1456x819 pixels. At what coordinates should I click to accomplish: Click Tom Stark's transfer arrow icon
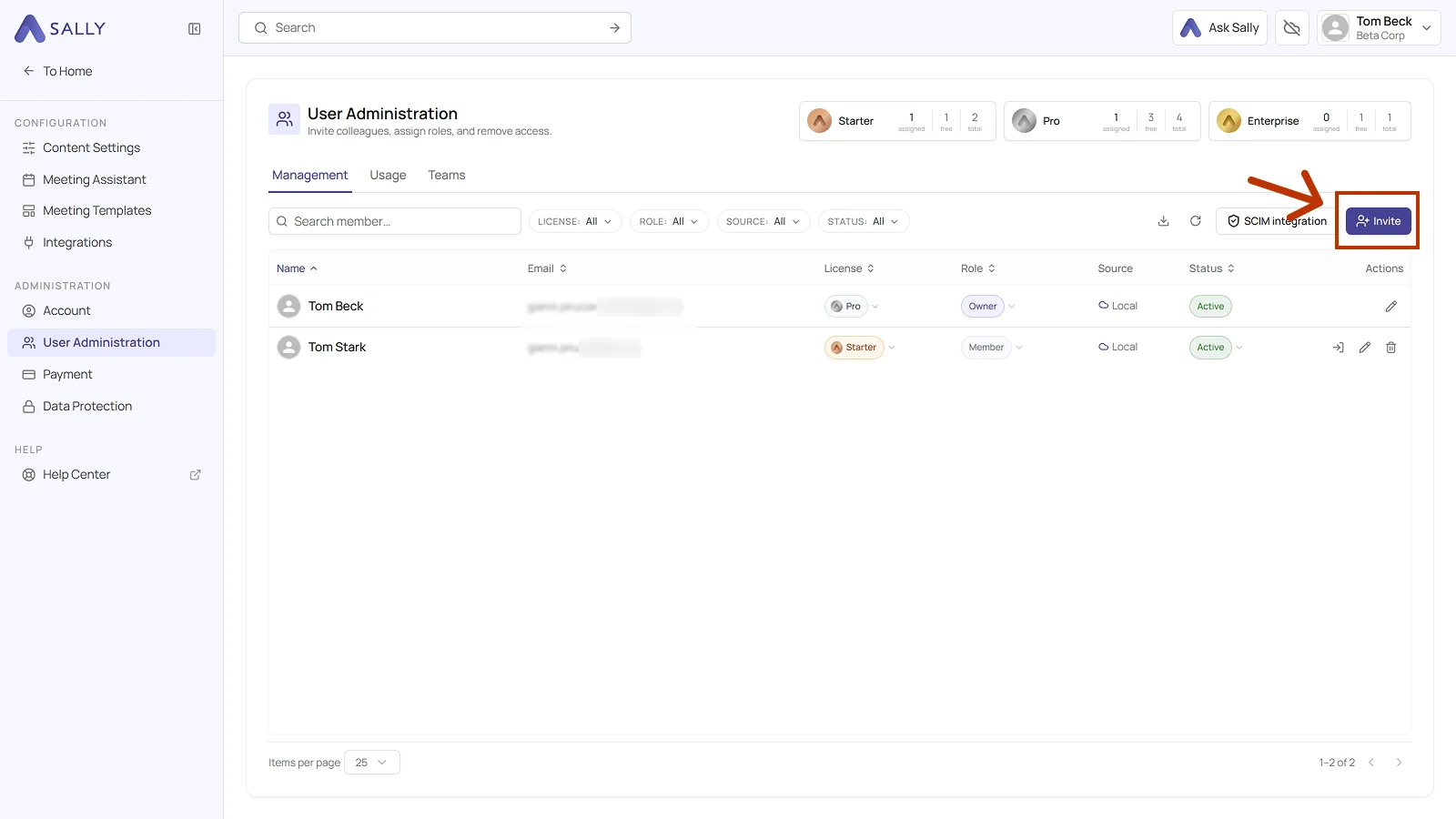coord(1338,348)
